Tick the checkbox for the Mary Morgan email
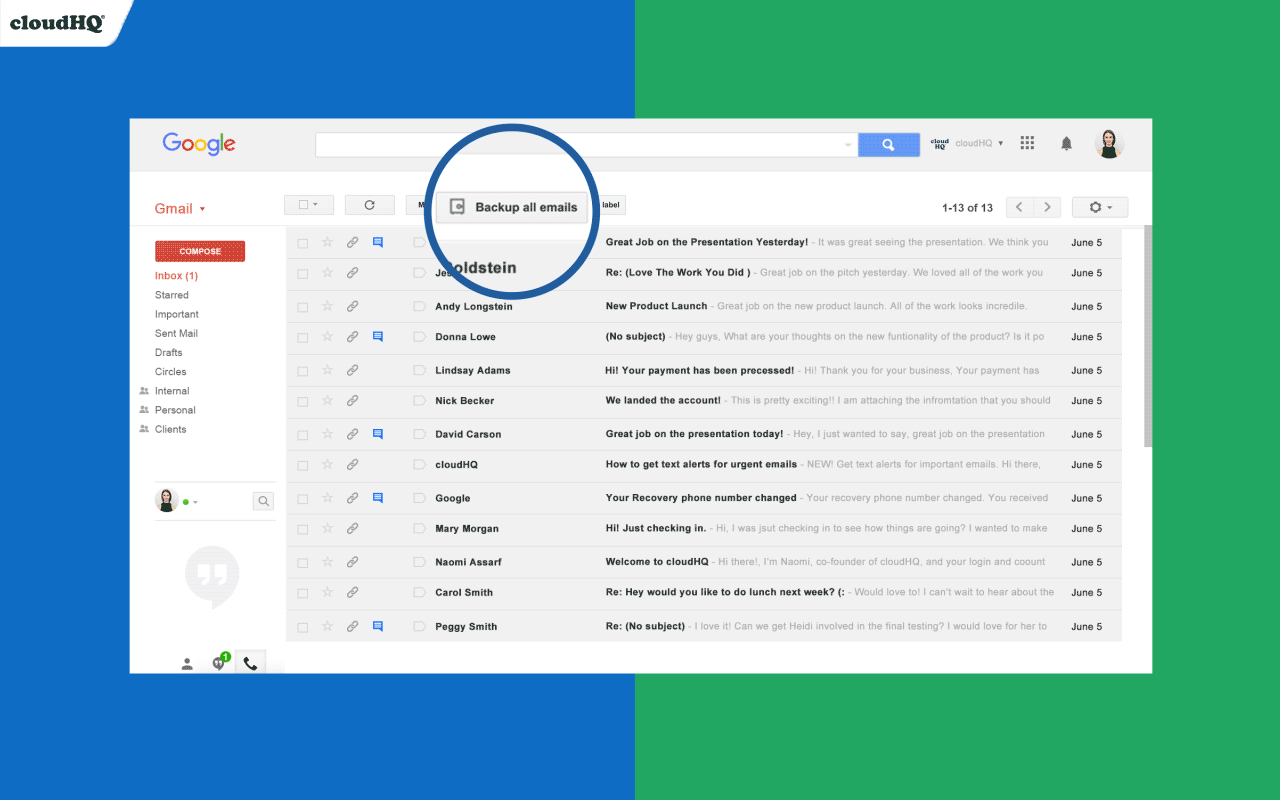The height and width of the screenshot is (800, 1280). (302, 530)
